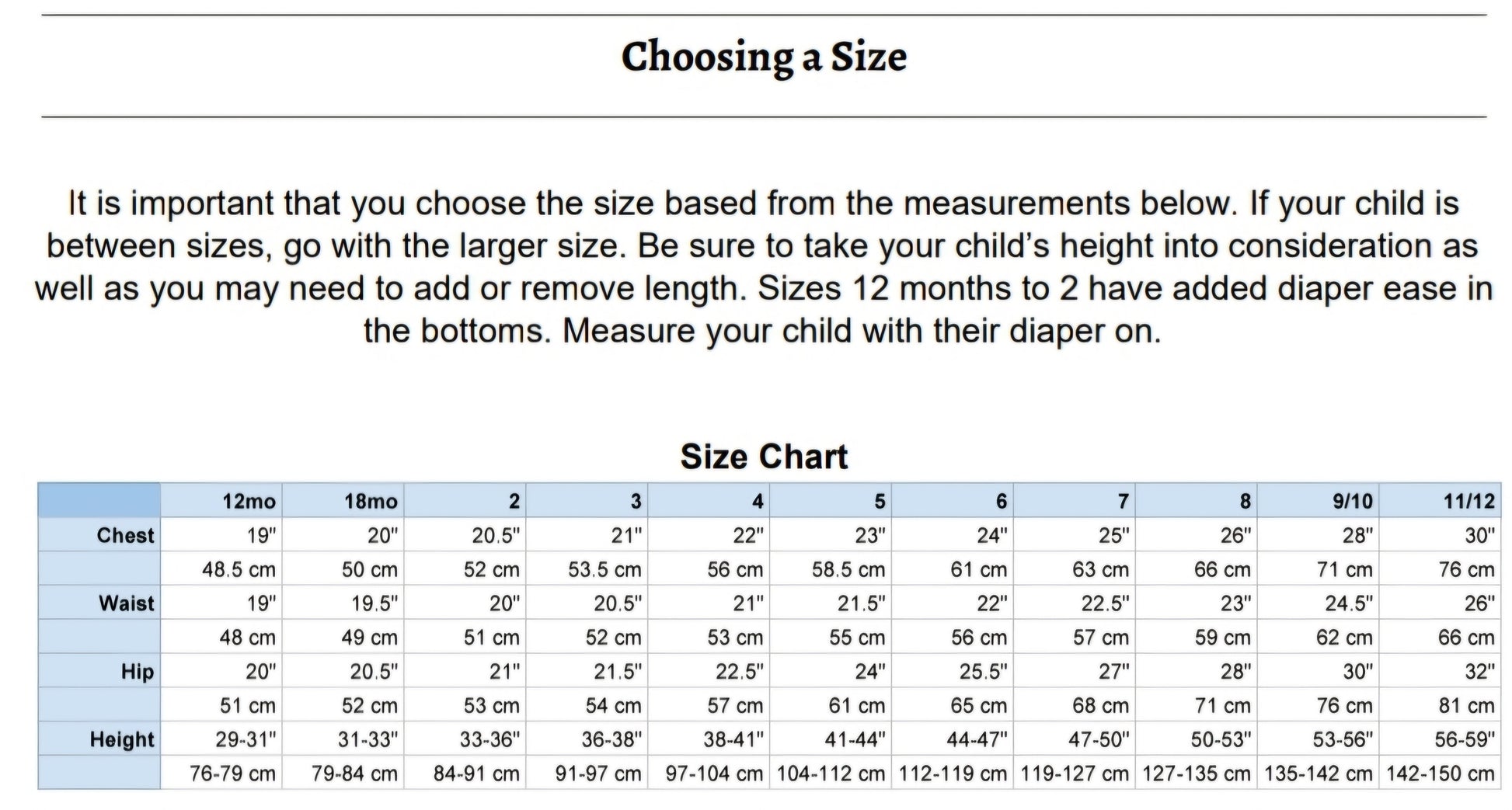This screenshot has width=1512, height=810.
Task: Click the blank top-left table corner cell
Action: [x=99, y=501]
